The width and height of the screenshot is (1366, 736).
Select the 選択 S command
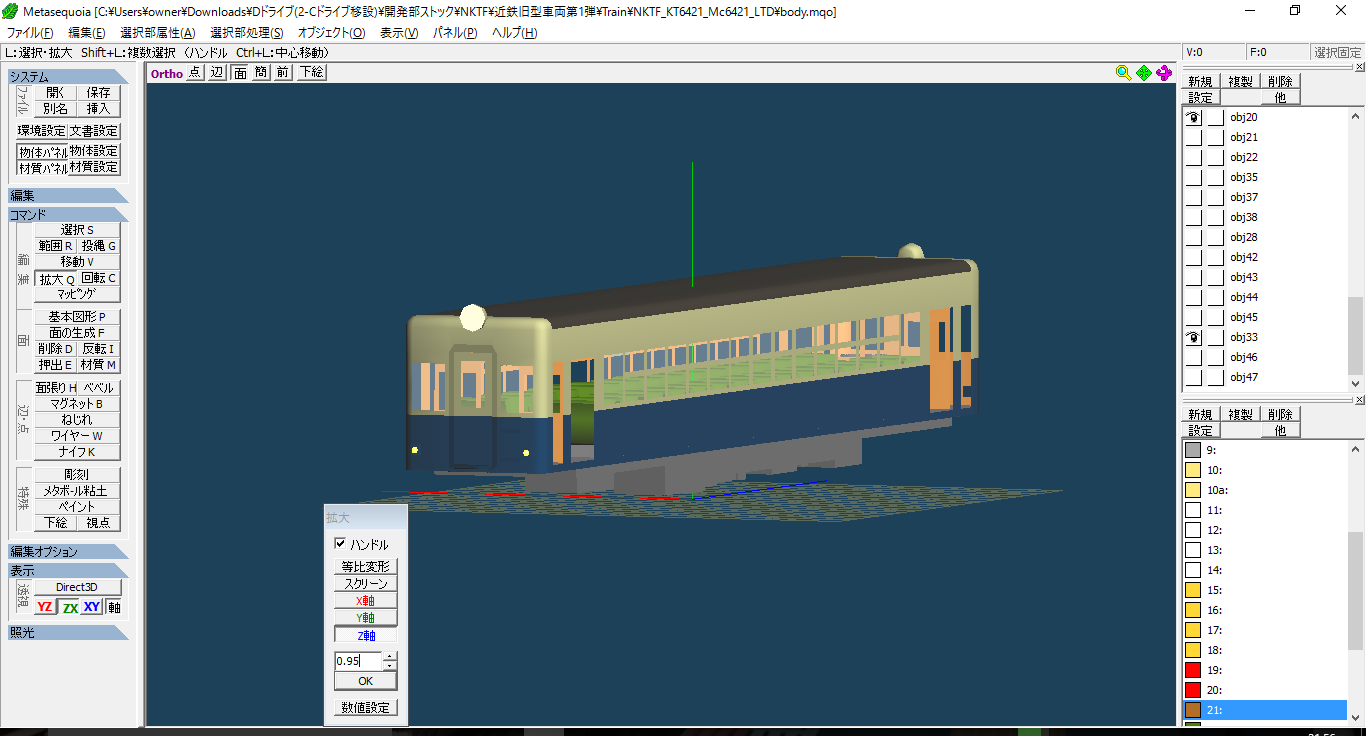tap(77, 230)
